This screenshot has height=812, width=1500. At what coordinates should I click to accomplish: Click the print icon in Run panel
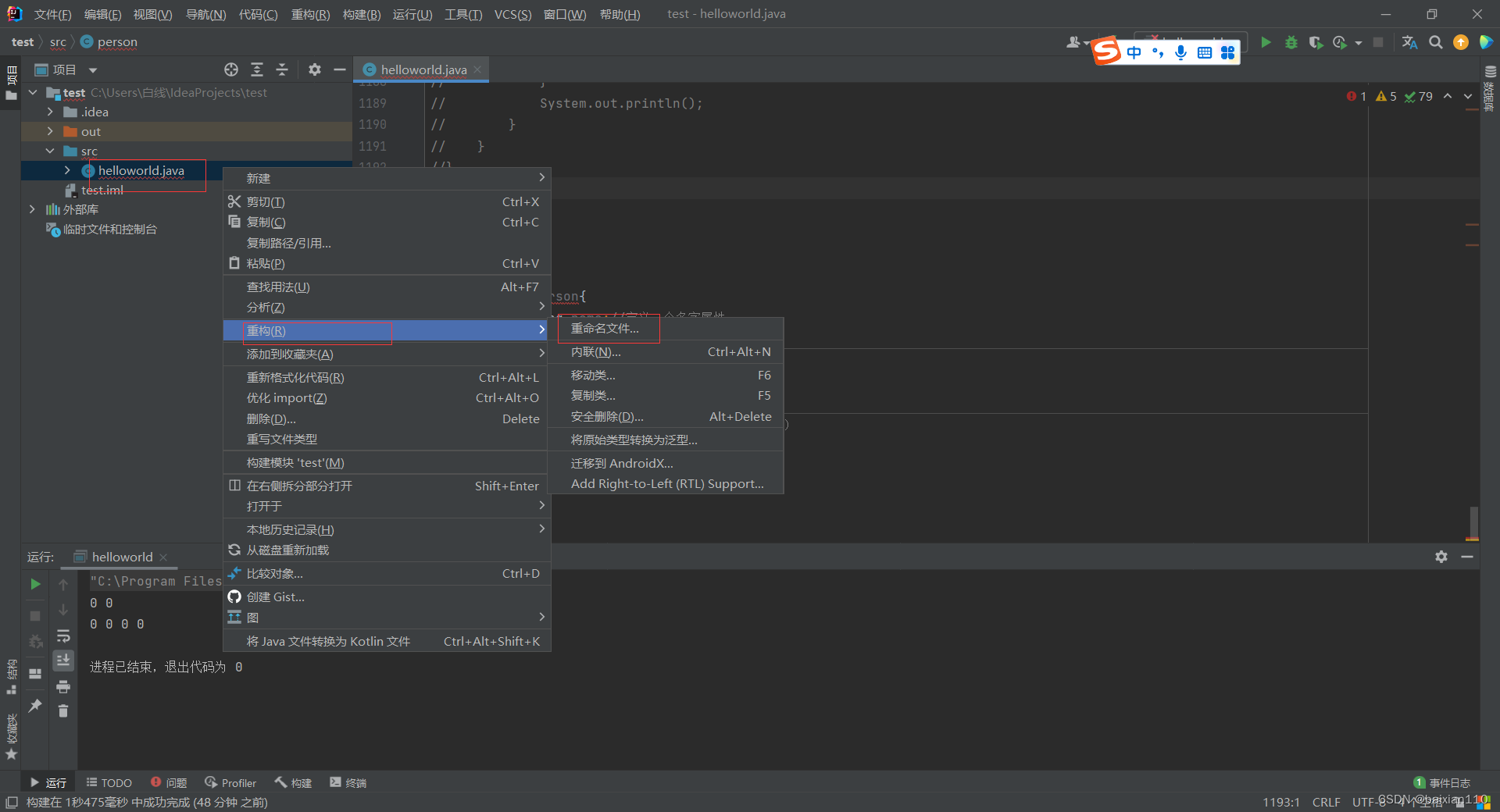(63, 687)
